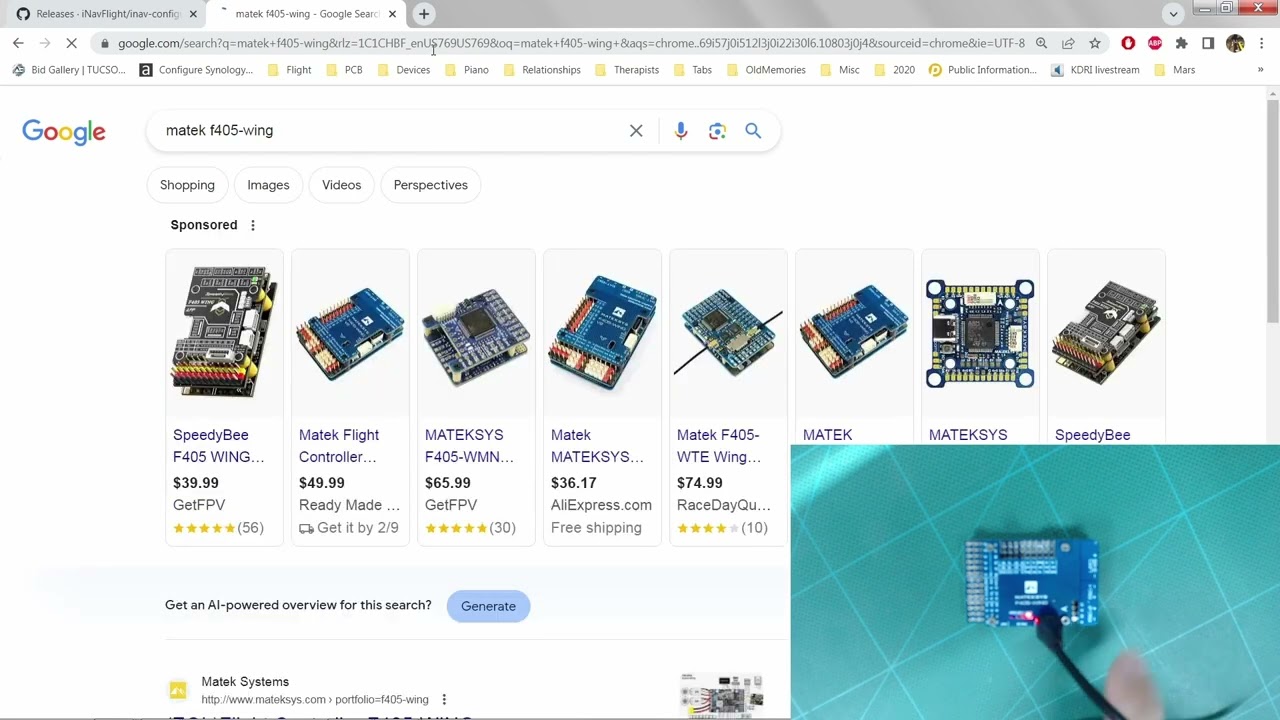Submit search with magnifier icon
Viewport: 1280px width, 720px height.
tap(753, 131)
